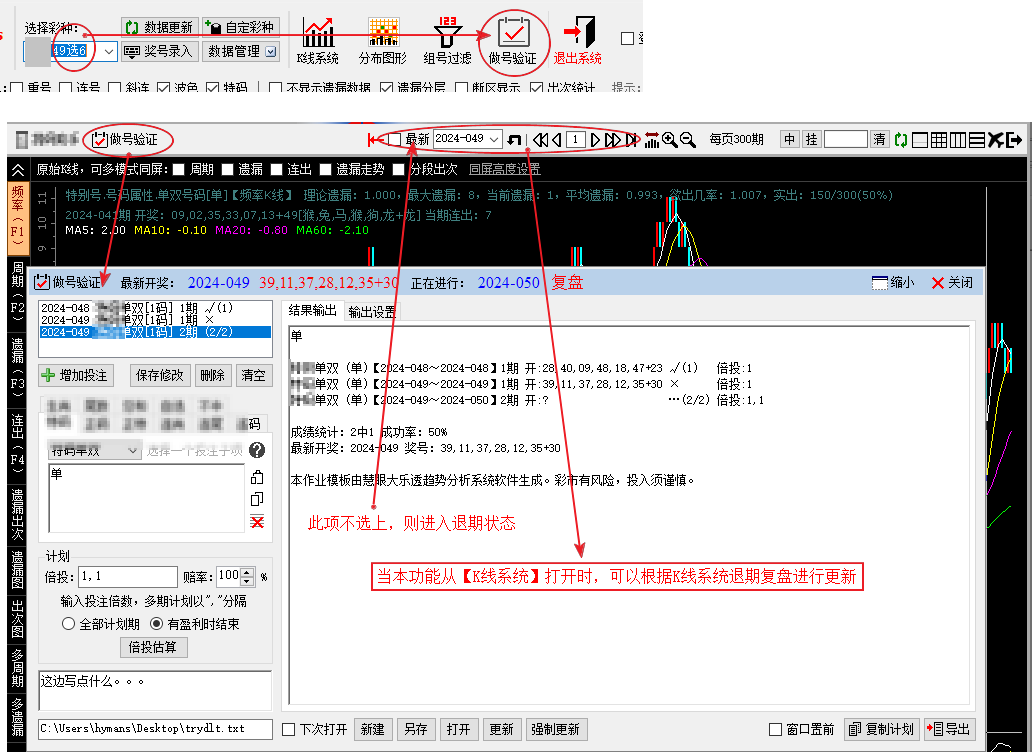Click the 倍投 multiplier input field
Viewport: 1032px width, 752px height.
pyautogui.click(x=124, y=576)
